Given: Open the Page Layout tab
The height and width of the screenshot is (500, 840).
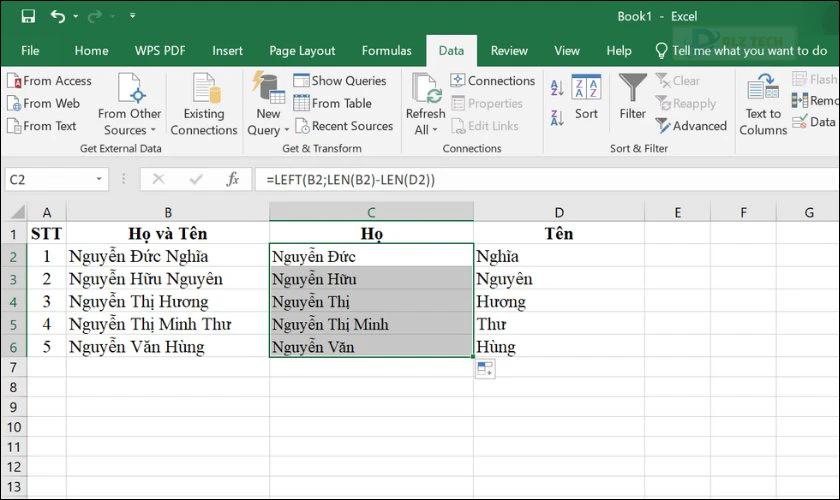Looking at the screenshot, I should coord(302,51).
